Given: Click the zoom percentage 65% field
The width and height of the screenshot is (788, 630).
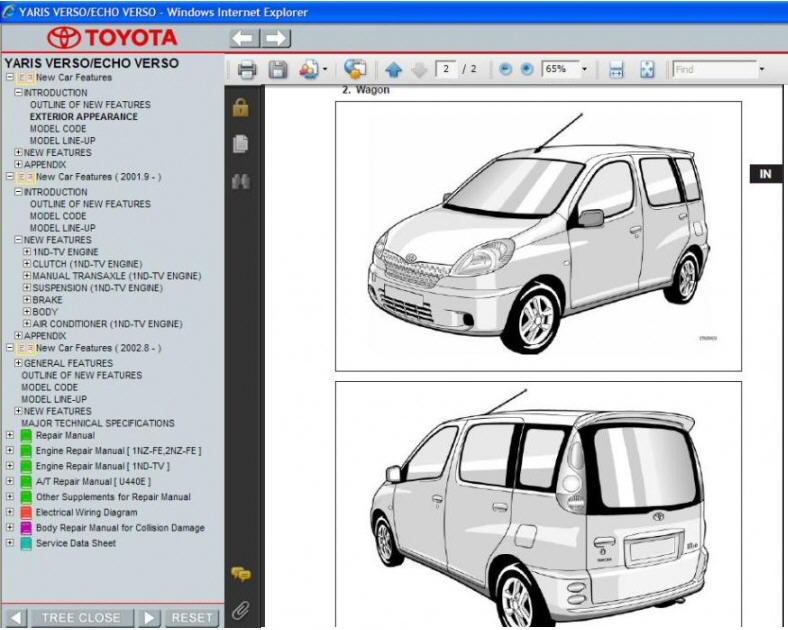Looking at the screenshot, I should coord(560,69).
